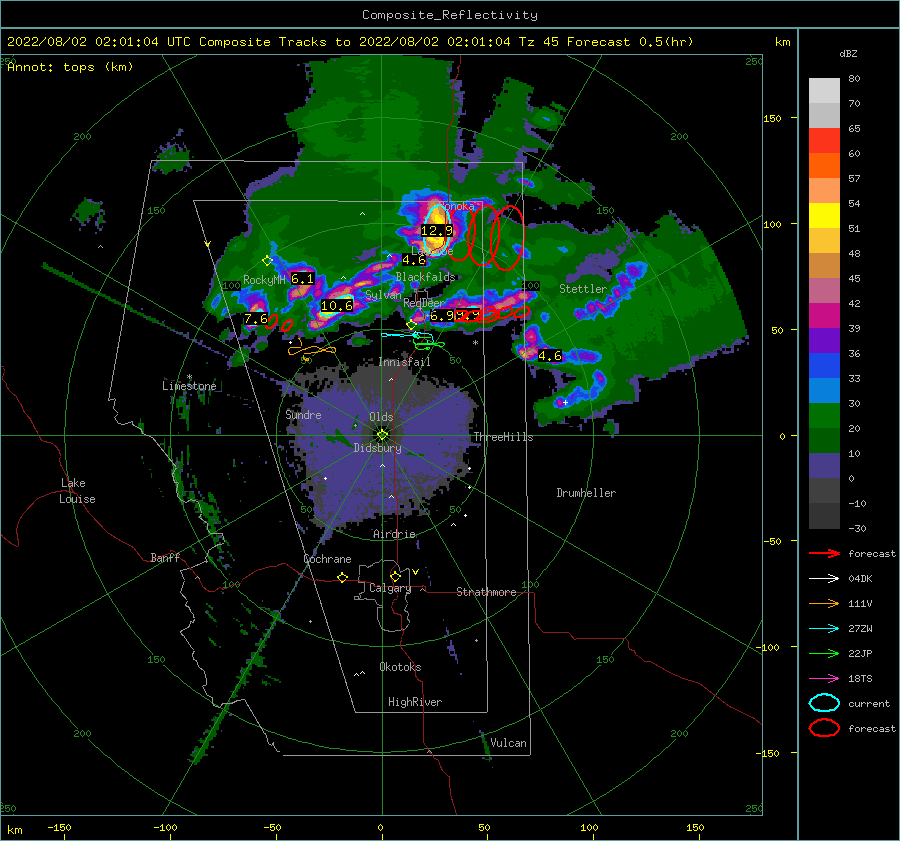Screen dimensions: 900x841
Task: Click the RockyMH label
Action: point(264,280)
